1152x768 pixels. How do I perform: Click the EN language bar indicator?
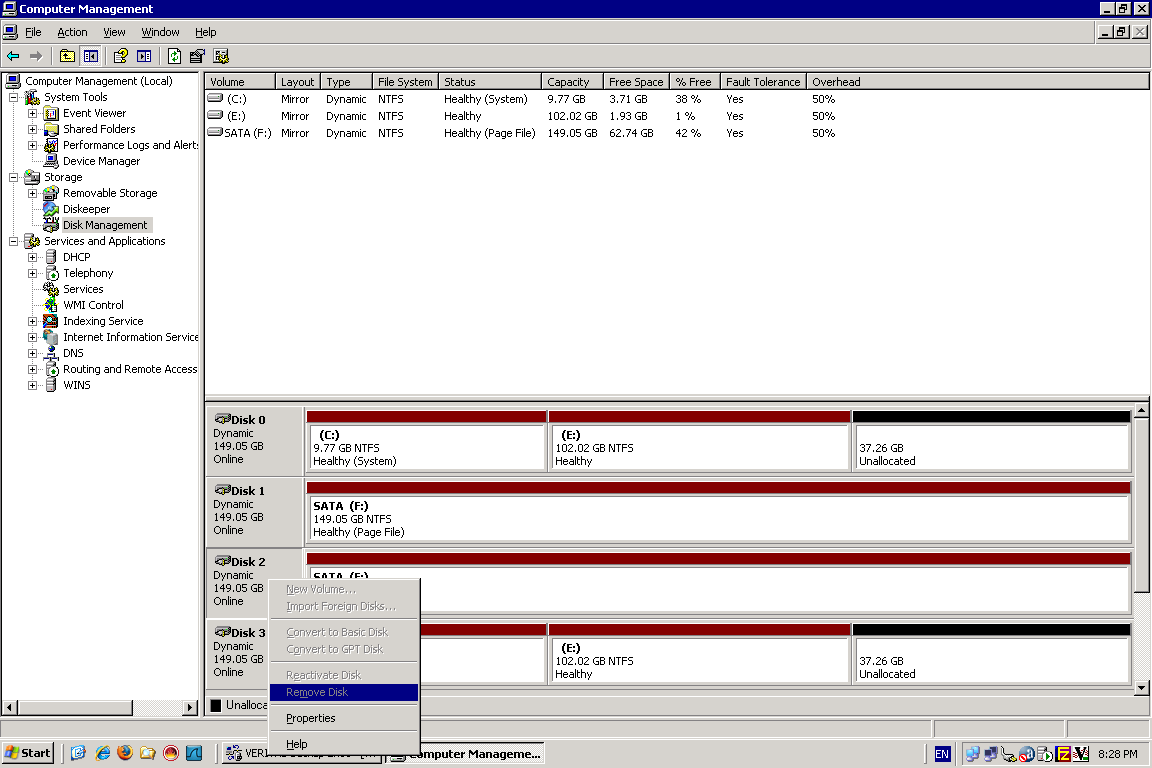942,754
